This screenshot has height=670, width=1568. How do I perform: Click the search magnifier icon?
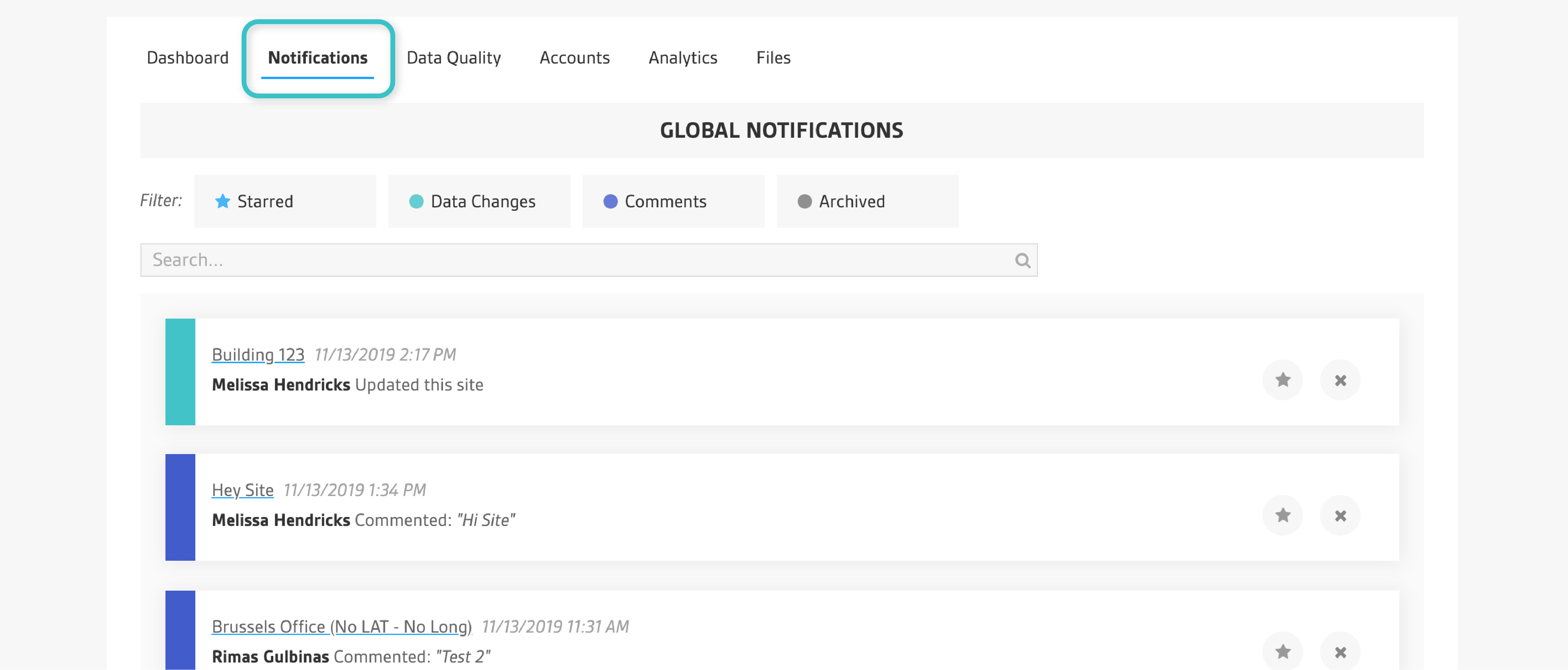pyautogui.click(x=1022, y=260)
